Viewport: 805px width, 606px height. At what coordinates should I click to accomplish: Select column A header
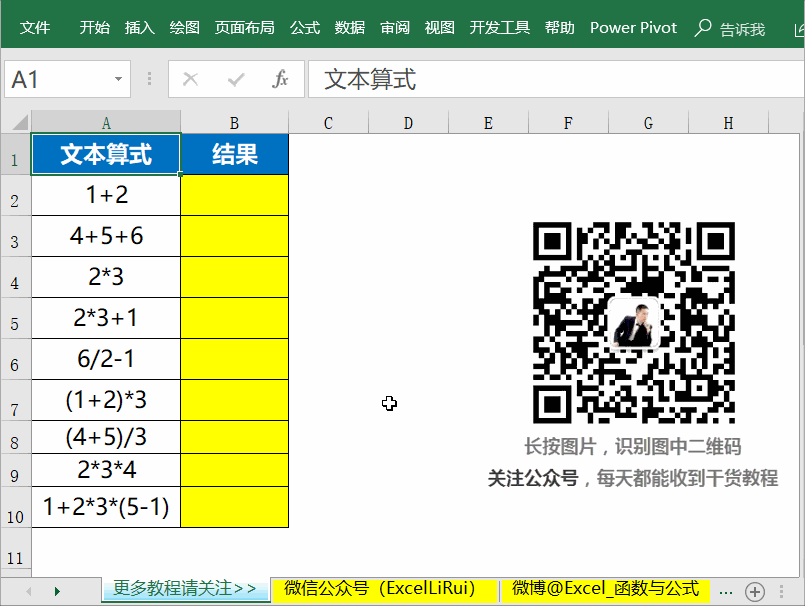point(106,123)
